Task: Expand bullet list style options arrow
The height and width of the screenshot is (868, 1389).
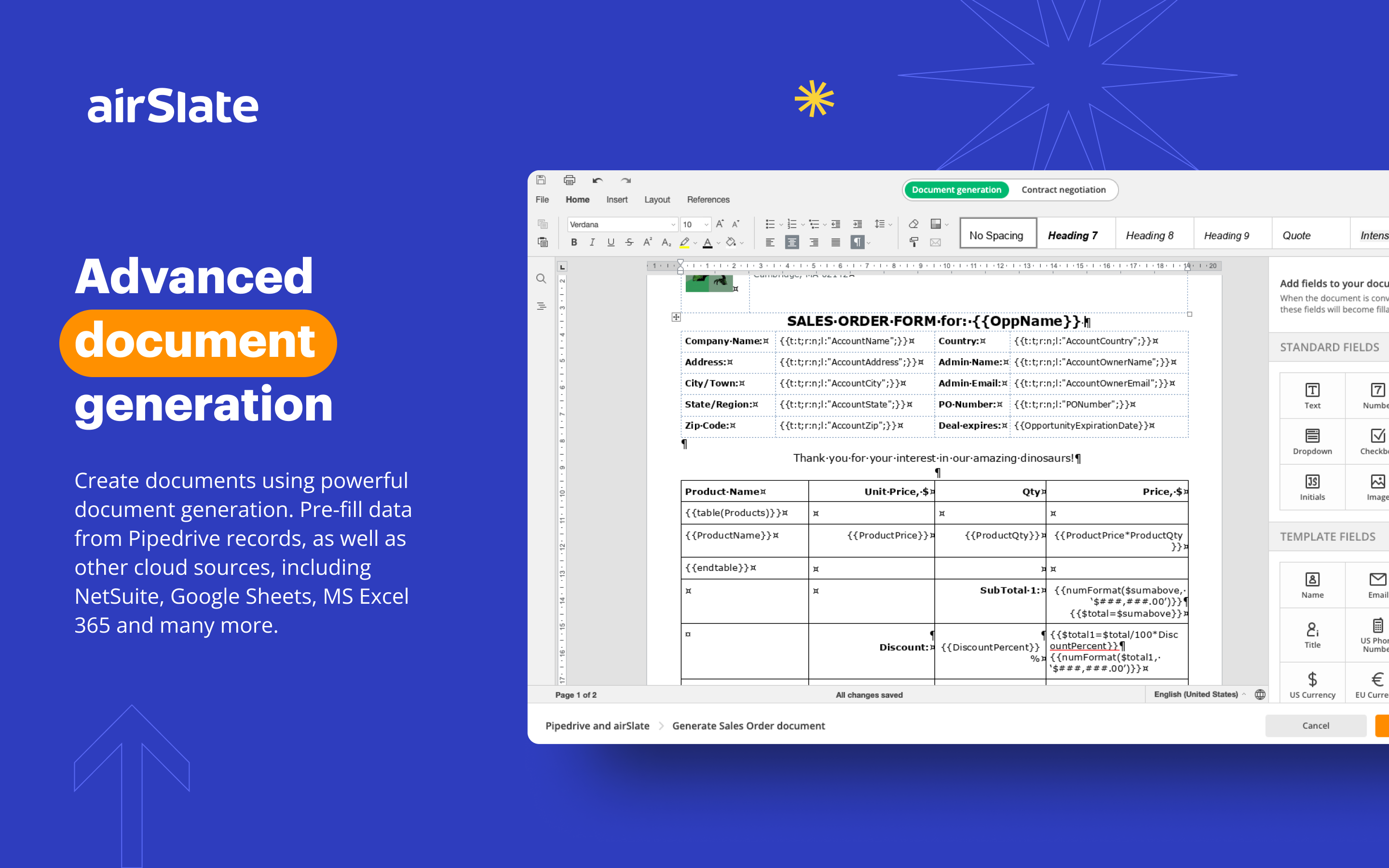Action: click(x=781, y=224)
